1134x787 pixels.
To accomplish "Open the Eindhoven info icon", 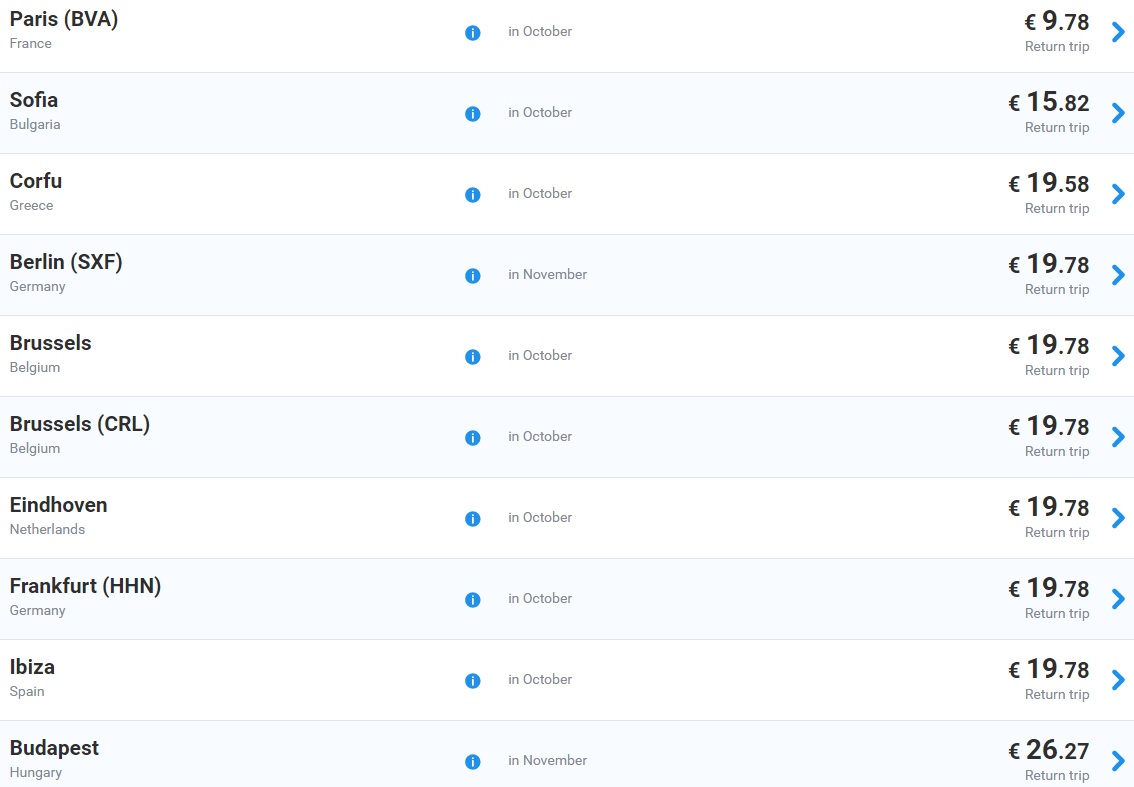I will click(x=473, y=519).
